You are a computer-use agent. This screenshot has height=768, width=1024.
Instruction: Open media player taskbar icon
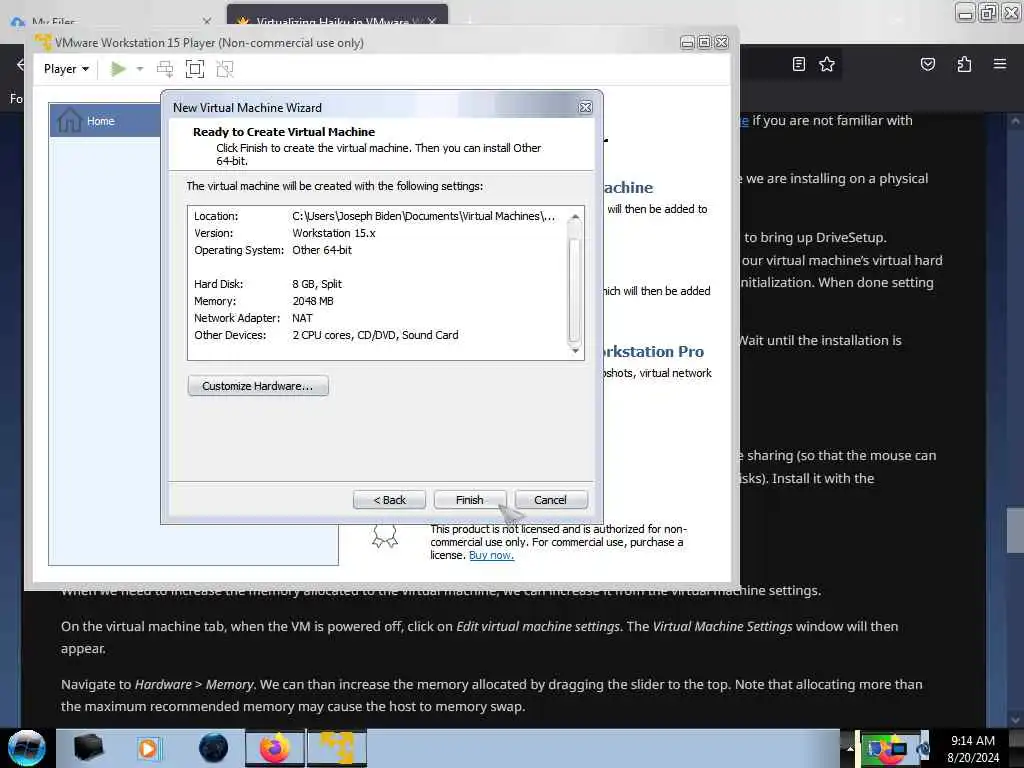(149, 748)
